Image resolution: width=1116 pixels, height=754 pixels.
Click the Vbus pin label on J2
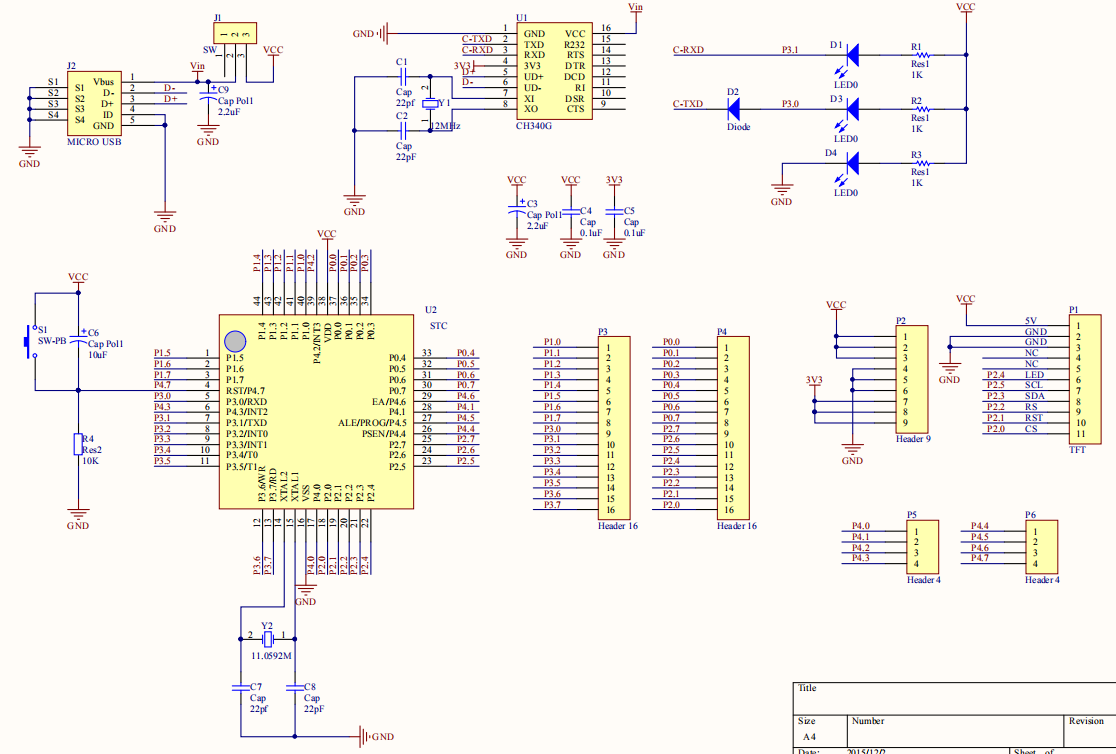point(103,82)
